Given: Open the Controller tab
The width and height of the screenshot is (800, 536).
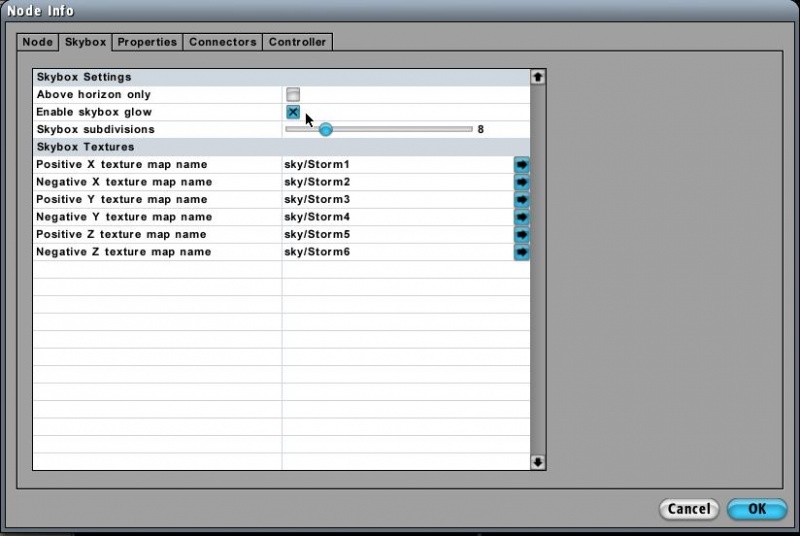Looking at the screenshot, I should coord(297,42).
